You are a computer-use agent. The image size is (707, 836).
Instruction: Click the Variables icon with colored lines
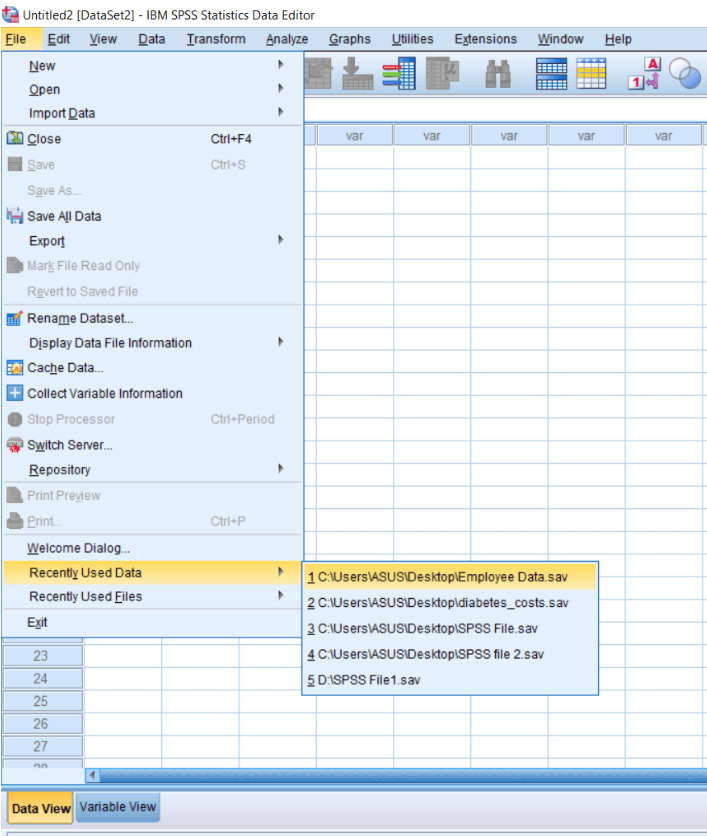click(x=399, y=75)
